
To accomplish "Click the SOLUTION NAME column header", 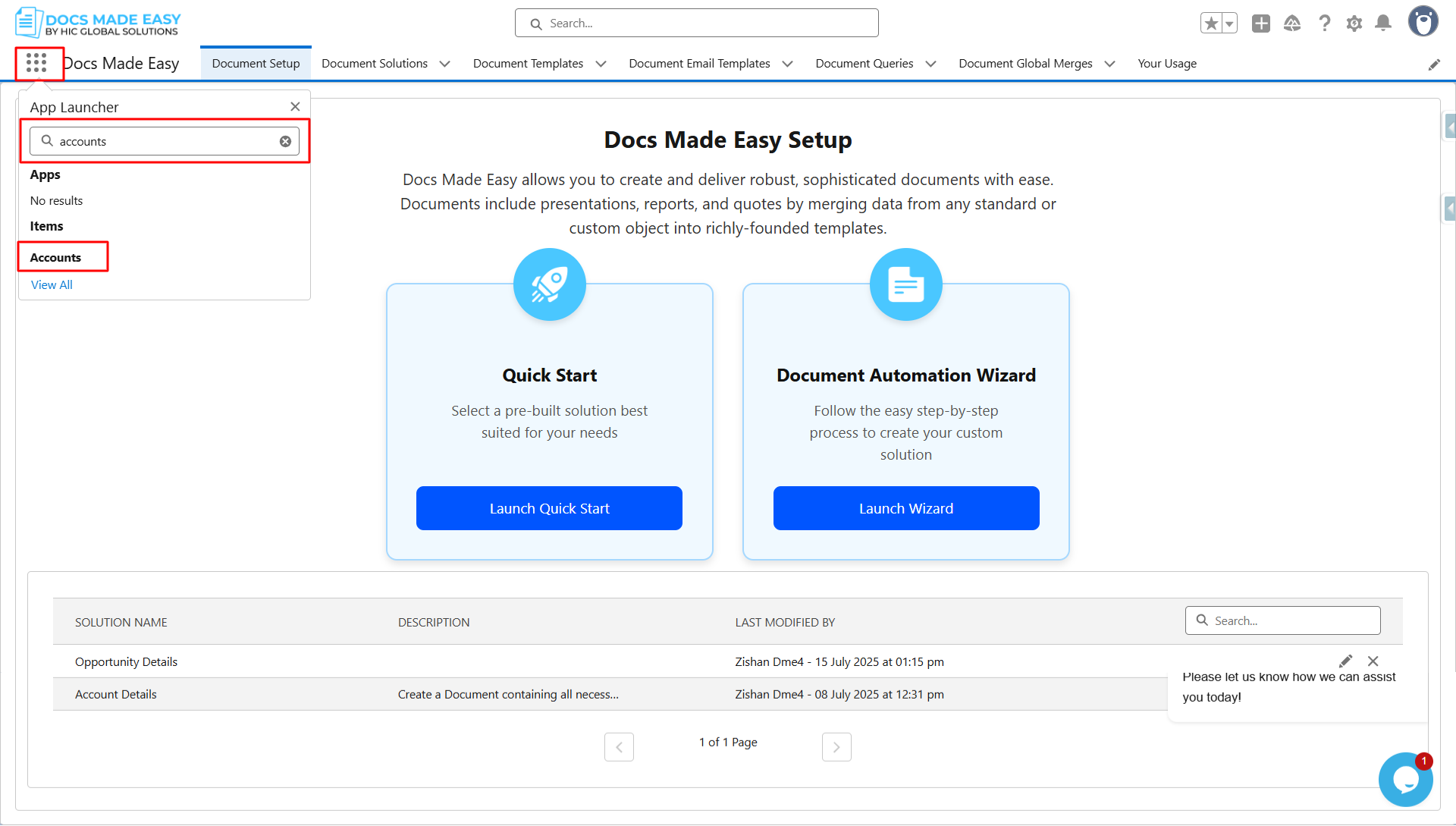I will (x=121, y=622).
